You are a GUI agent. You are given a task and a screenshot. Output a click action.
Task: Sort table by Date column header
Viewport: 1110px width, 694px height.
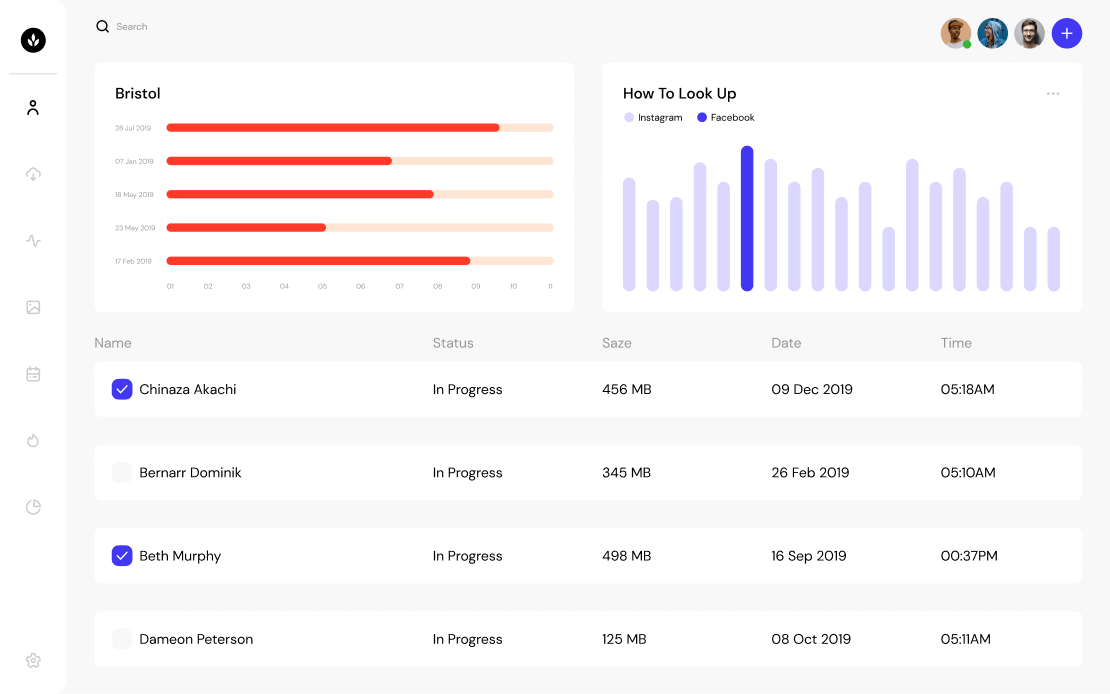[x=786, y=343]
